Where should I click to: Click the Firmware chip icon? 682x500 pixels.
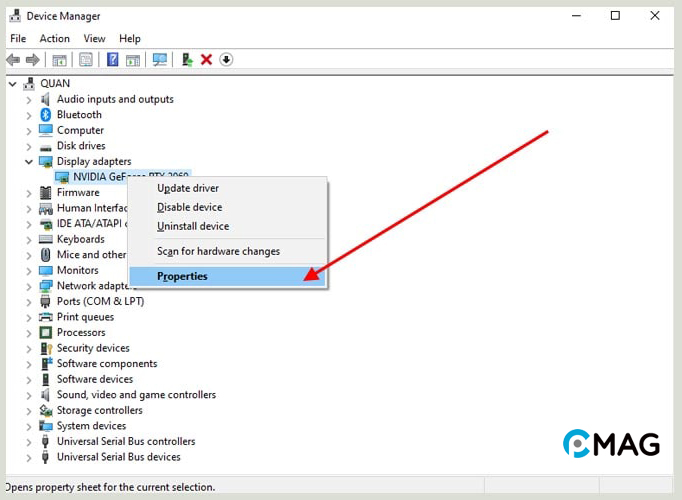coord(46,193)
